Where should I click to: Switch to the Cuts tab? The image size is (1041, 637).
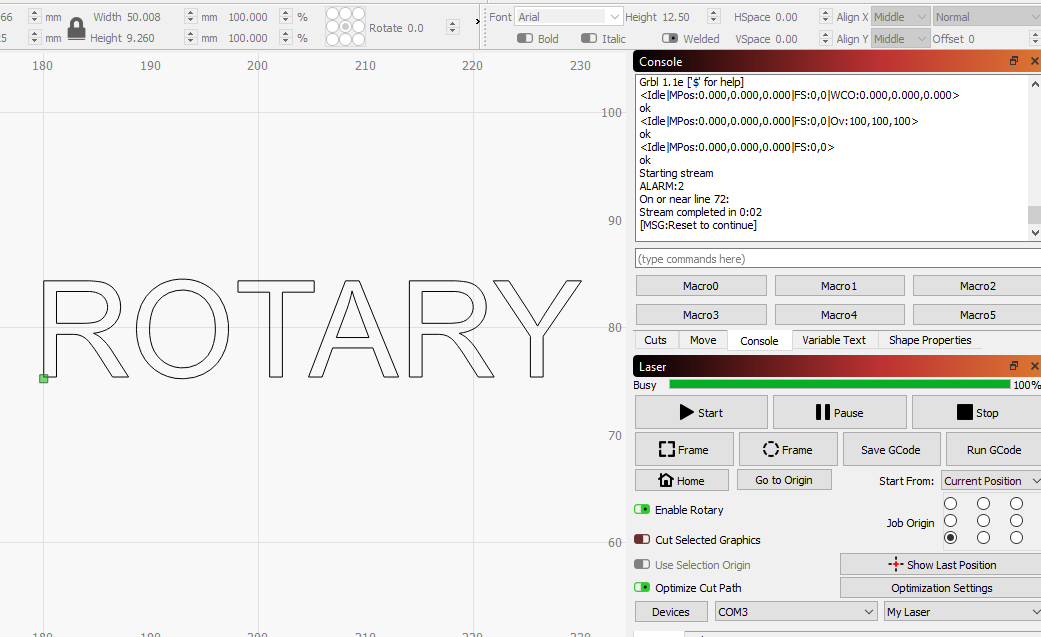point(655,340)
